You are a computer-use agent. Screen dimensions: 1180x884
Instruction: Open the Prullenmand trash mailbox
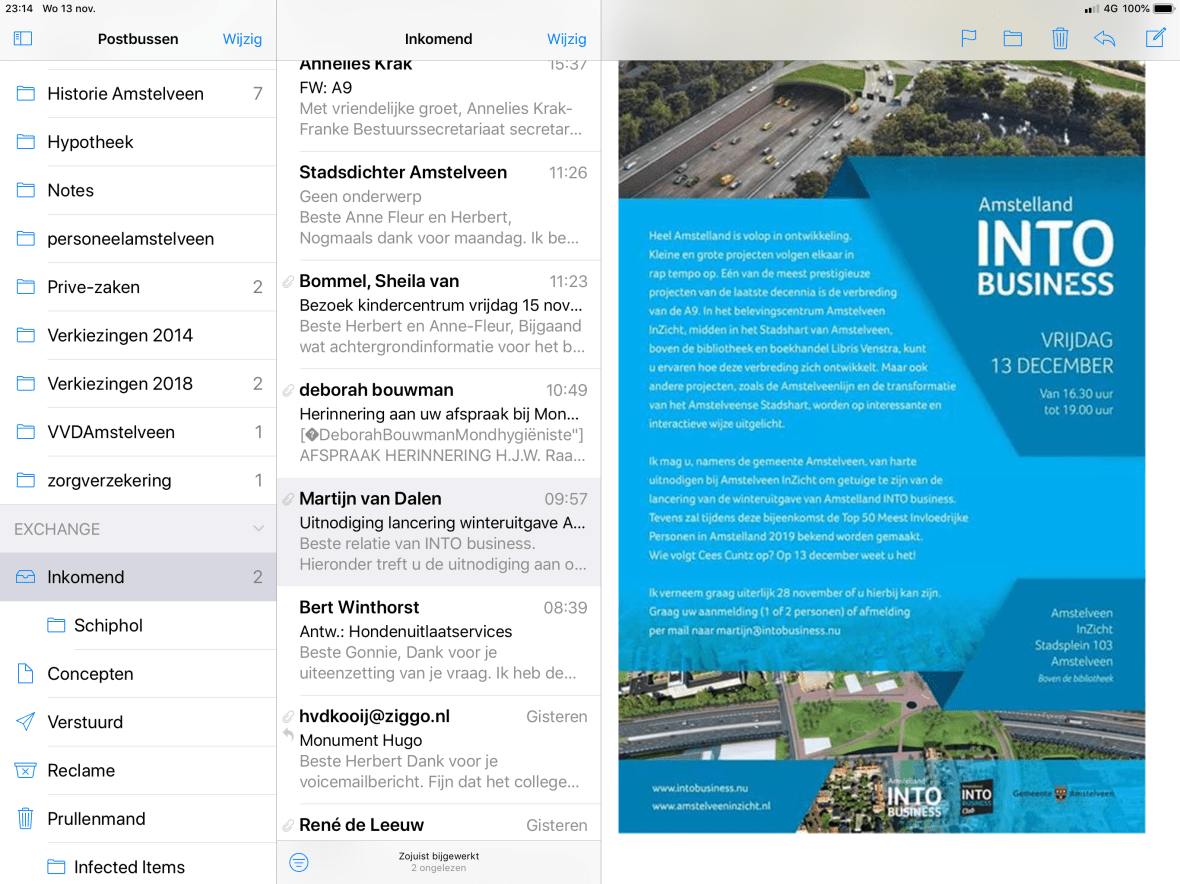point(96,819)
